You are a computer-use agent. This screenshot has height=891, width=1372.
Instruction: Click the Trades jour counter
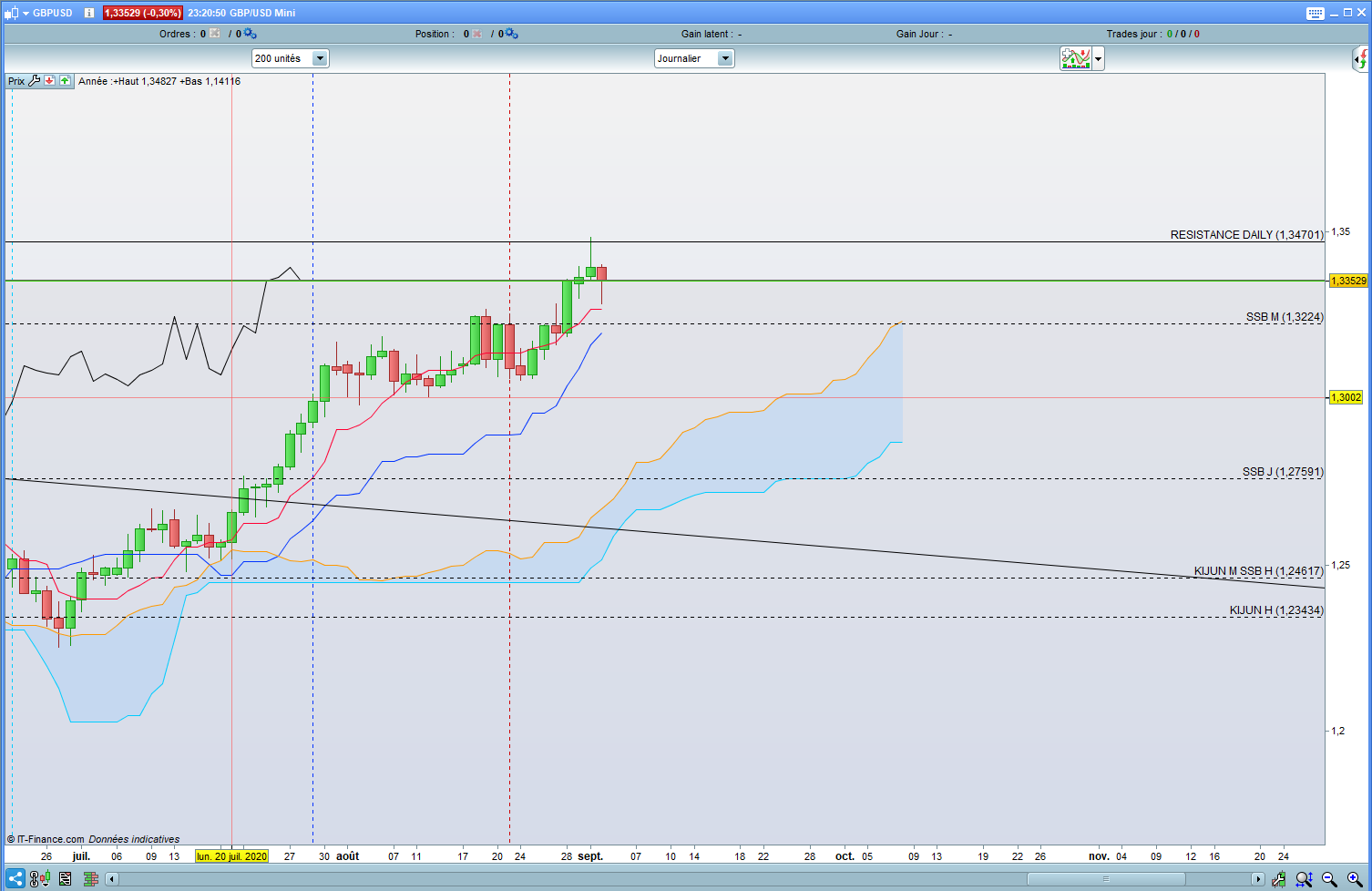click(x=1153, y=34)
